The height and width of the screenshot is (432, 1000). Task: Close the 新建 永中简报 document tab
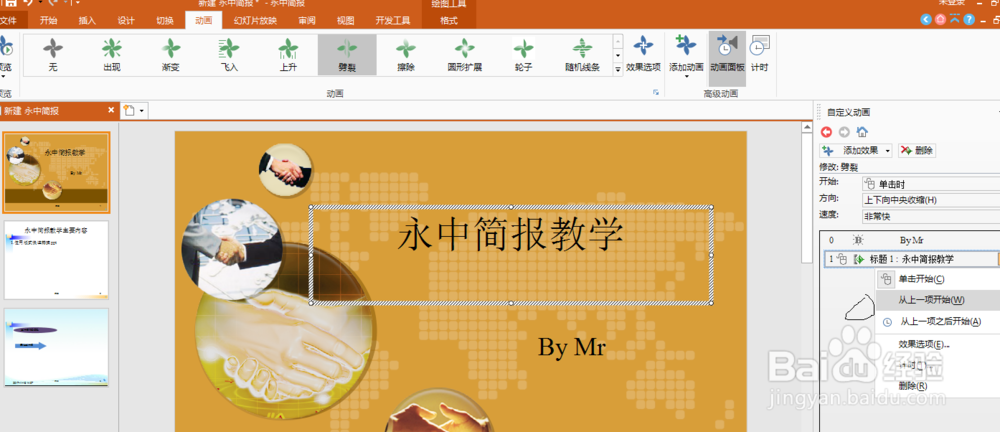(111, 110)
